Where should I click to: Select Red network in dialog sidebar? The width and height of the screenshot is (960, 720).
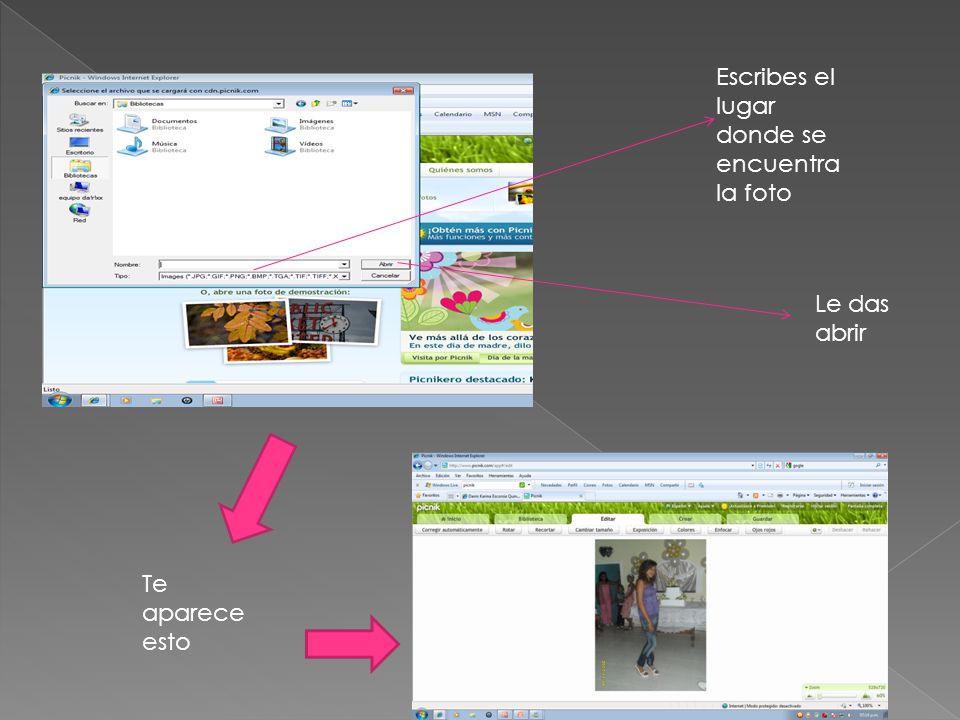point(80,213)
